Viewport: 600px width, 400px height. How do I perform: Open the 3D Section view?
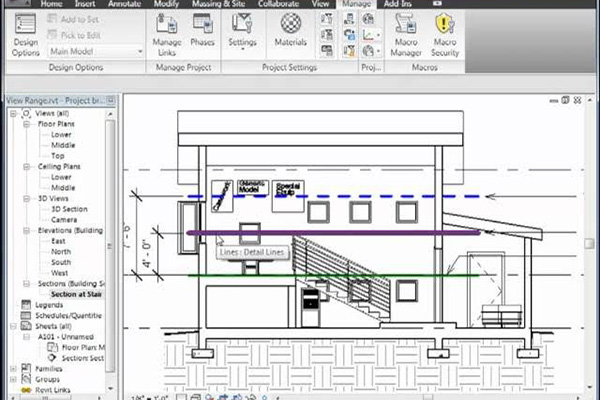coord(69,209)
